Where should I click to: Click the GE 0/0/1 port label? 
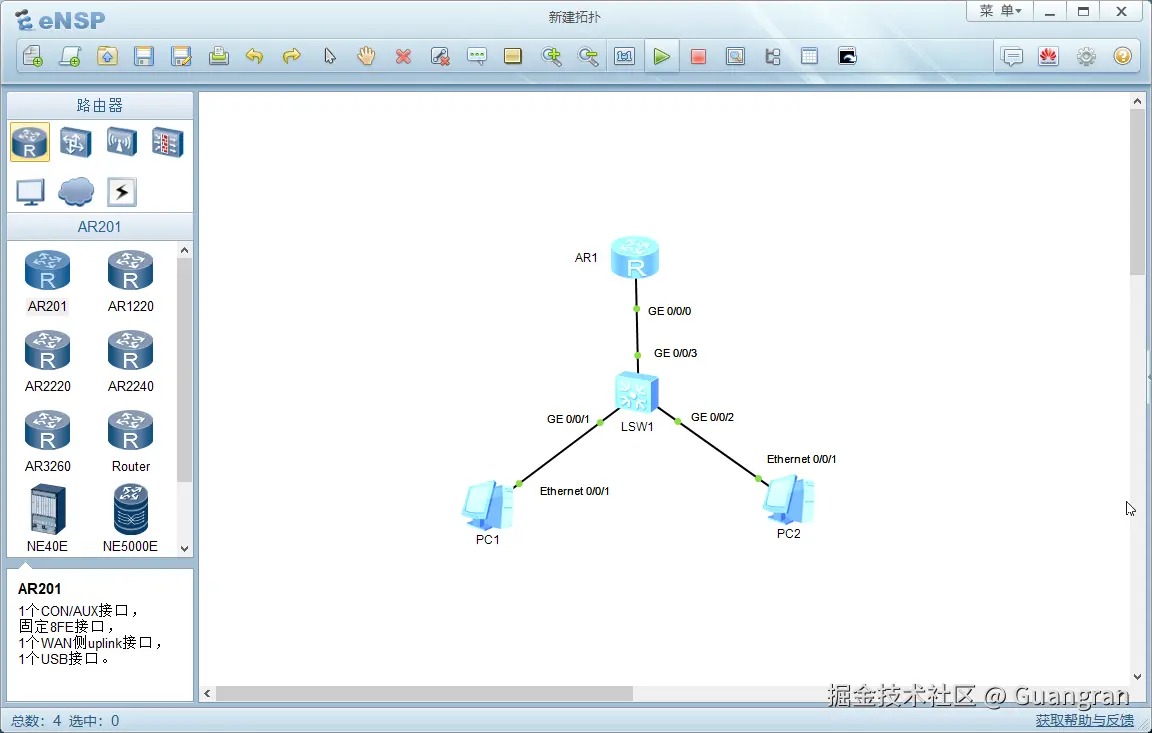[x=568, y=419]
